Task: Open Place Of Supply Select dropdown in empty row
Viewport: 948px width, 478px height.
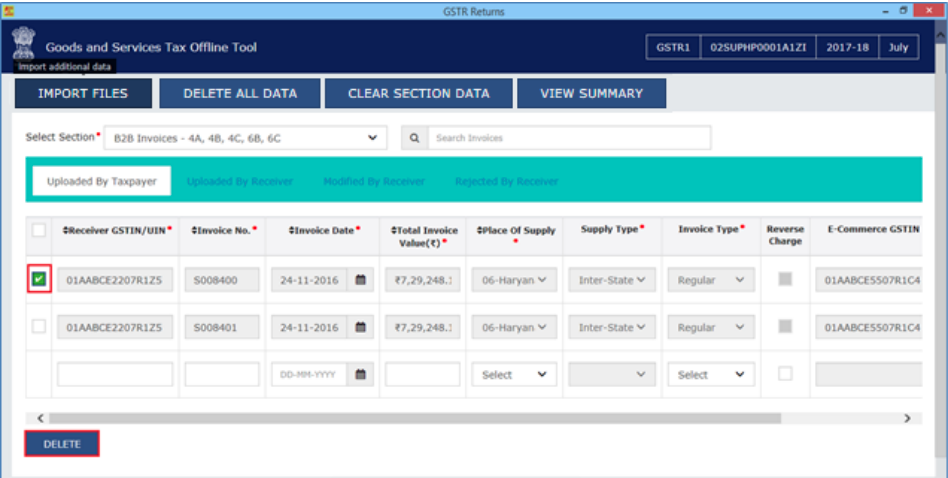Action: pyautogui.click(x=514, y=375)
